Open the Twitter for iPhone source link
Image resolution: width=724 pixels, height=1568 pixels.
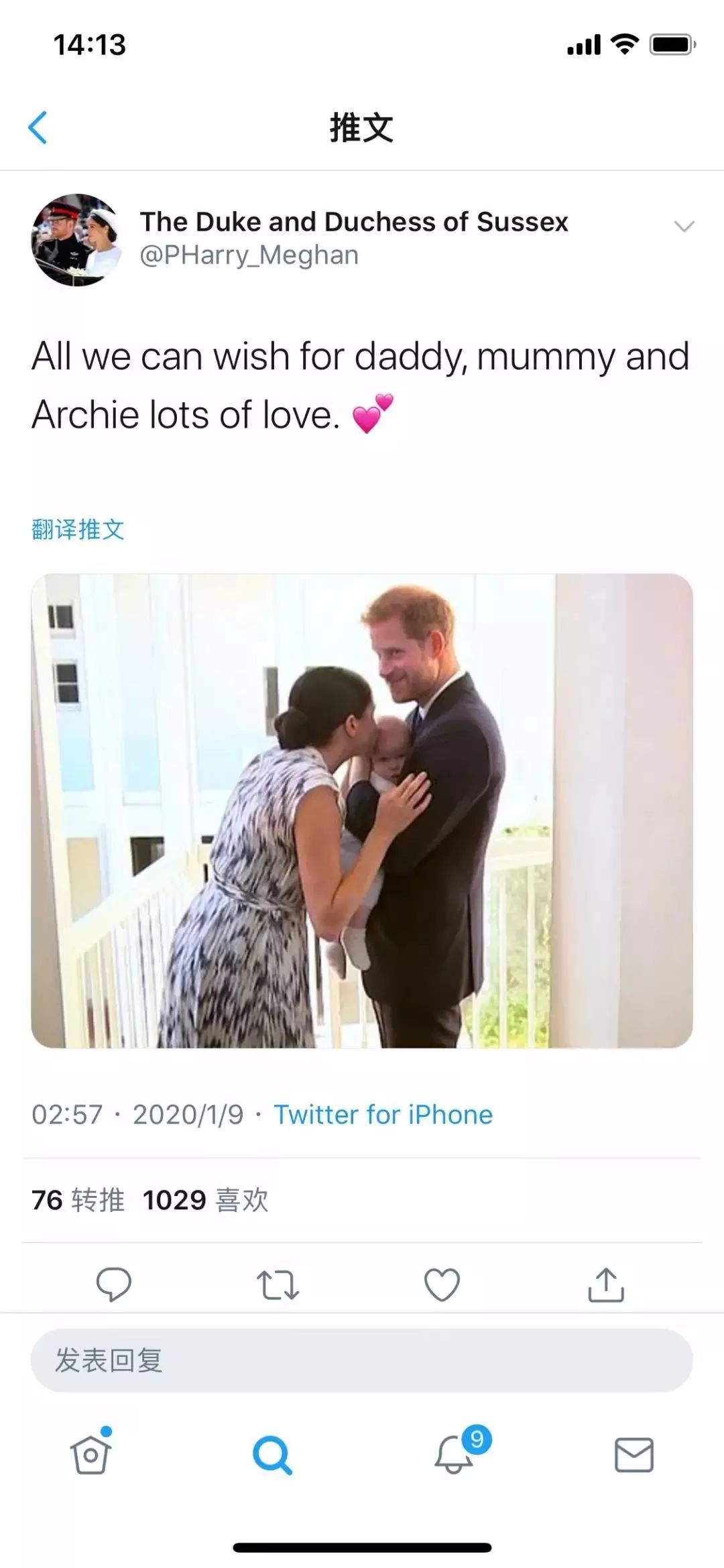(383, 1114)
